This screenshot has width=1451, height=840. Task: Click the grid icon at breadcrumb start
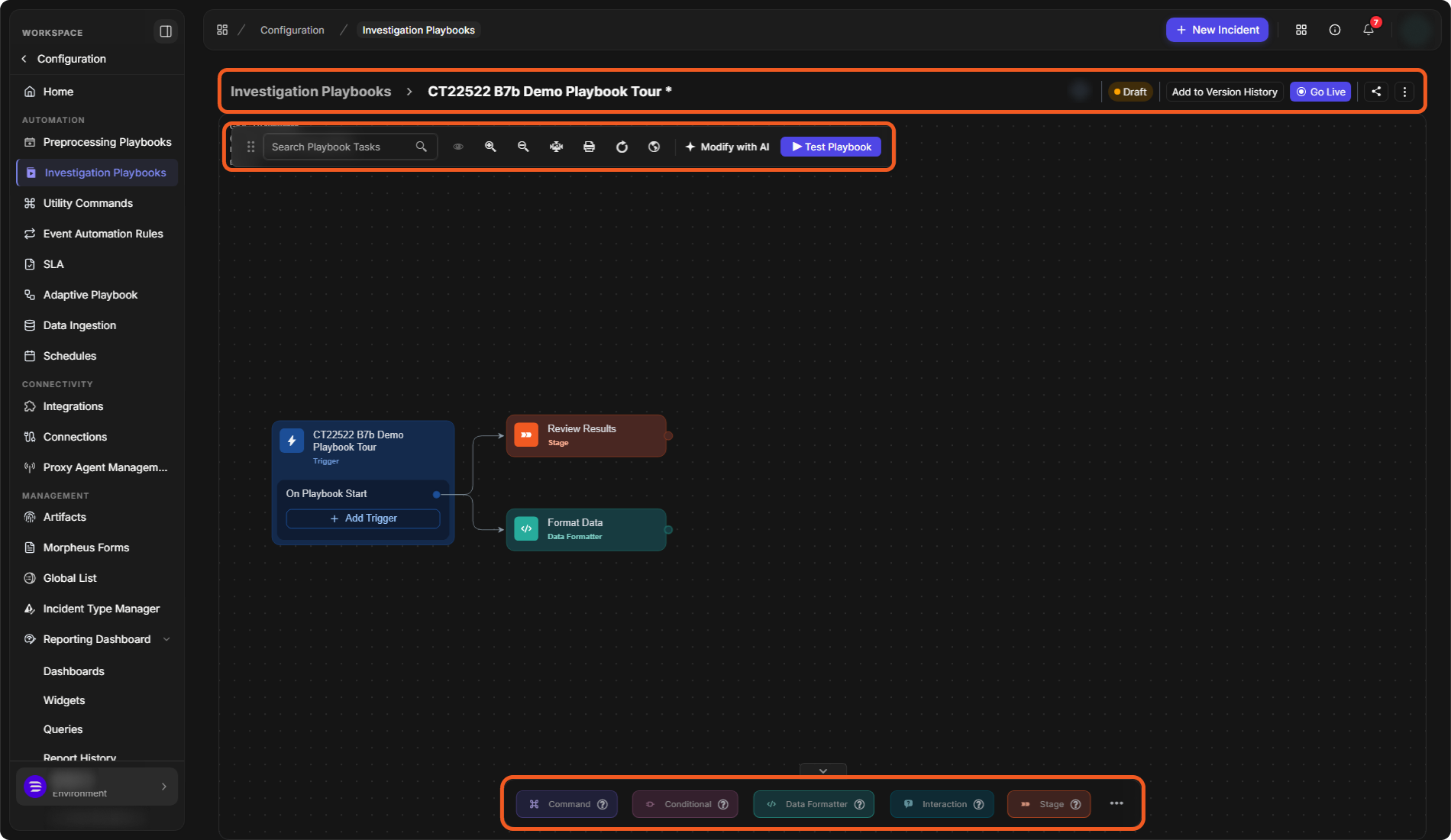click(222, 30)
